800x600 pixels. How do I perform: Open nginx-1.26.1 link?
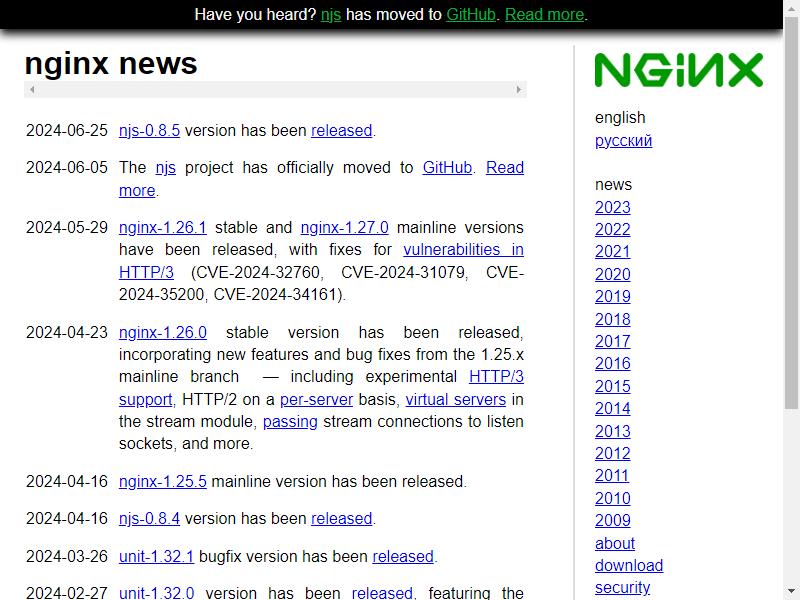[x=163, y=227]
